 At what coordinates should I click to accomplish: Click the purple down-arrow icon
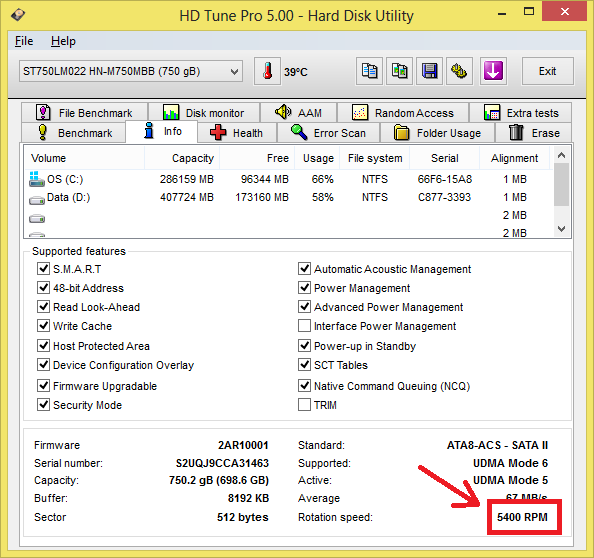click(493, 71)
